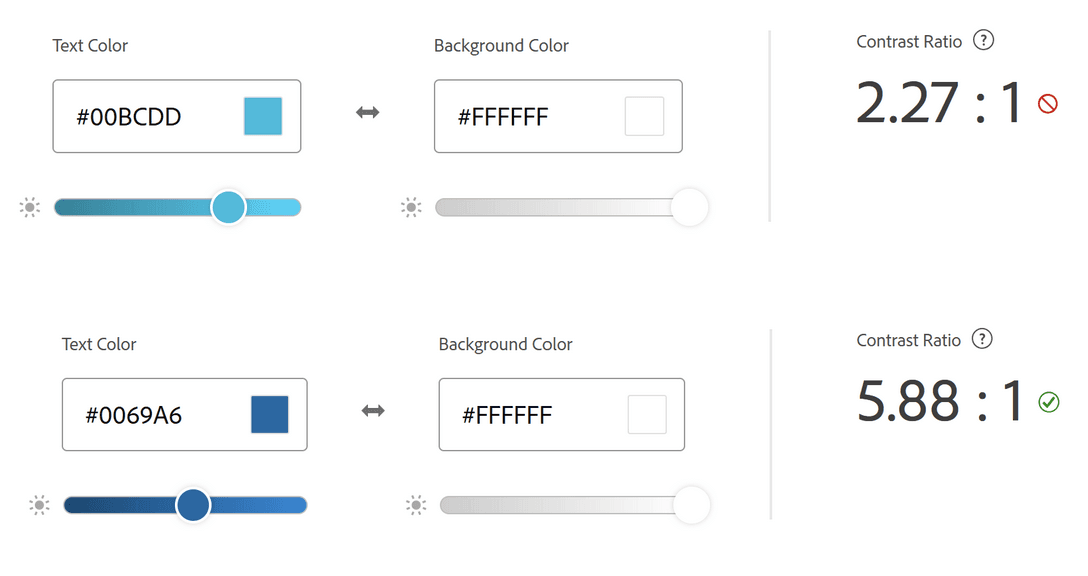Click the brightness icon beside the #0069A6 slider
The width and height of the screenshot is (1088, 576).
[x=38, y=505]
